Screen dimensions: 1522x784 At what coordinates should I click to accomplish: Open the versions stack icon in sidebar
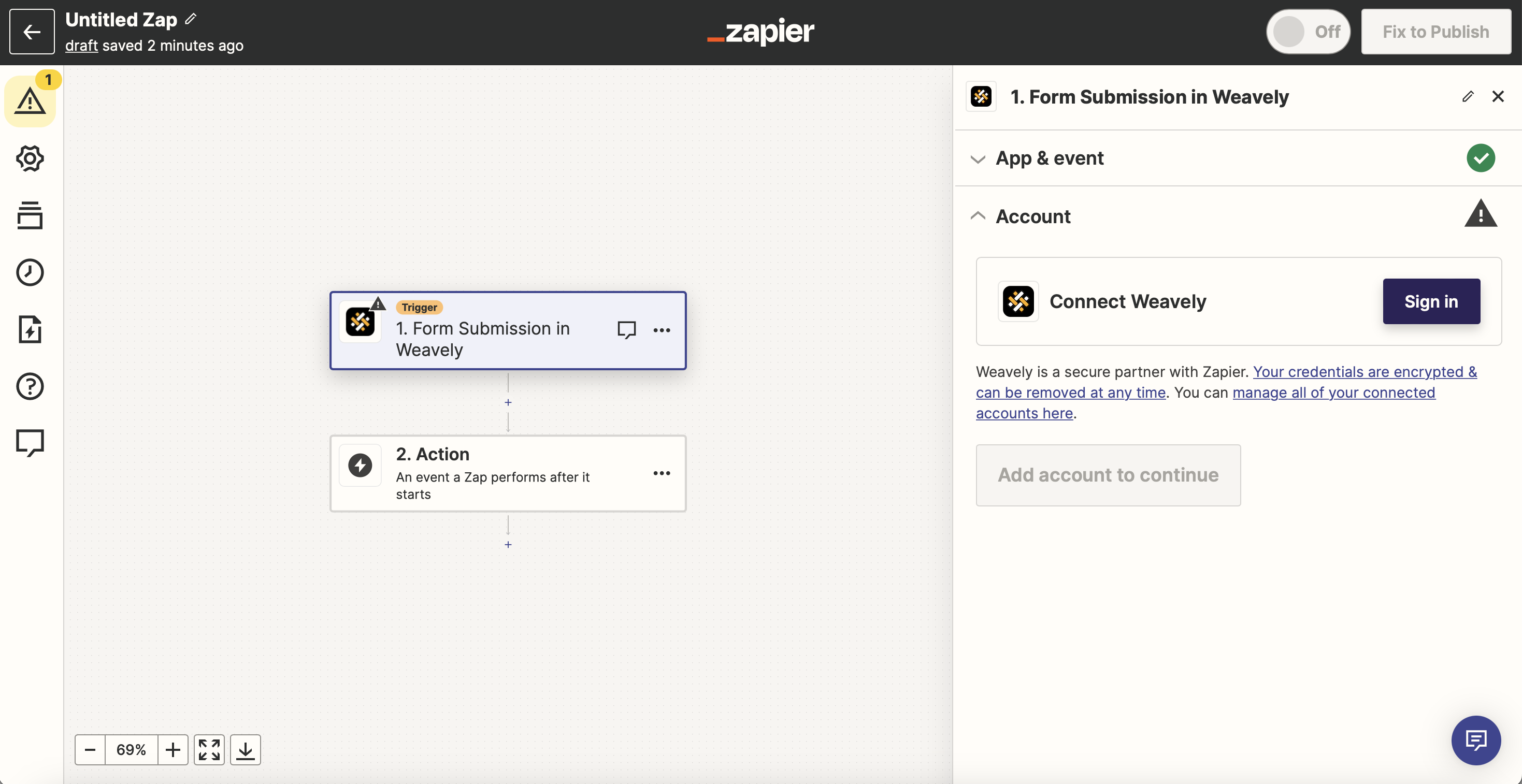coord(30,215)
